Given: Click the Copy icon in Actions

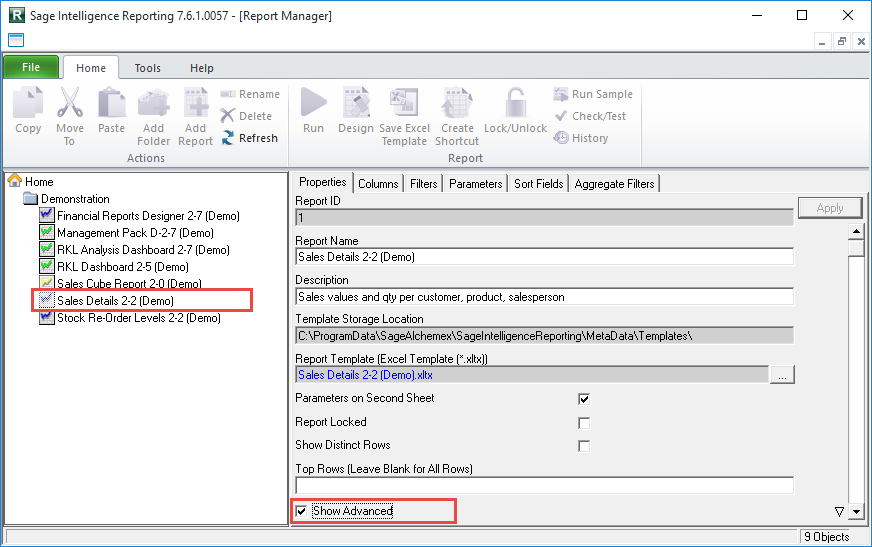Looking at the screenshot, I should click(28, 105).
